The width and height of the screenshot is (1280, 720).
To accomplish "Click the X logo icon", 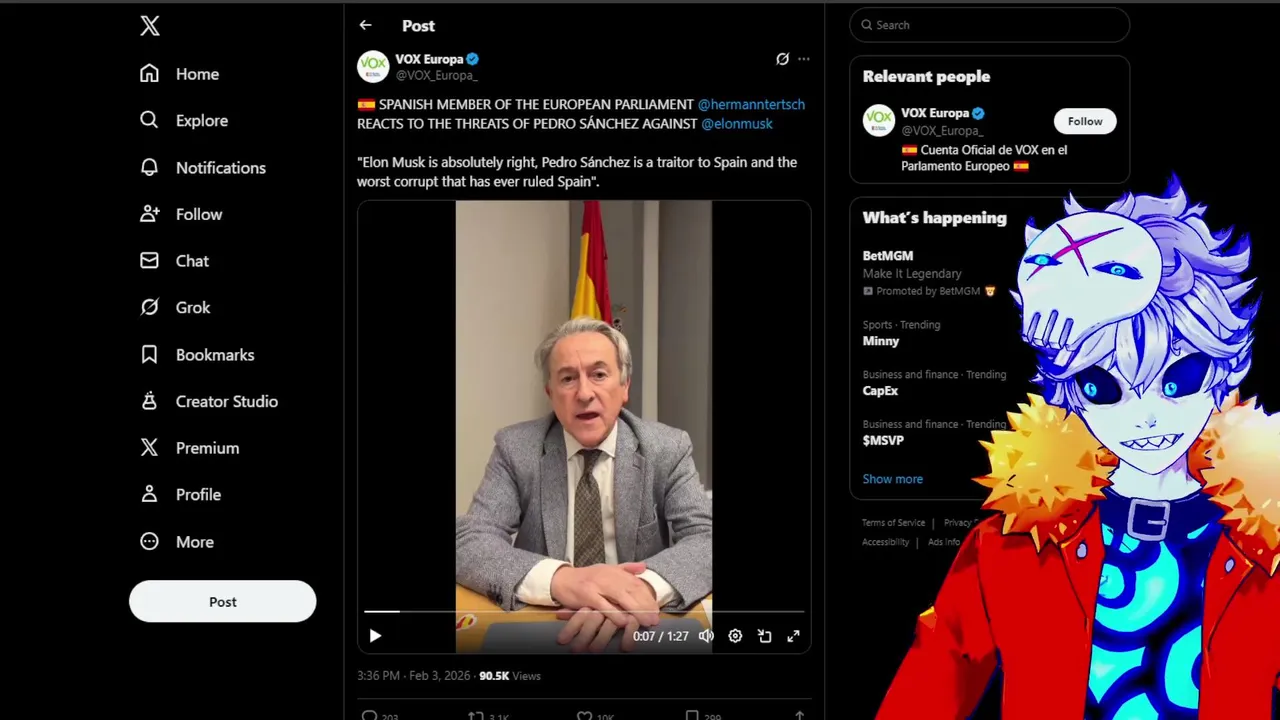I will point(150,26).
